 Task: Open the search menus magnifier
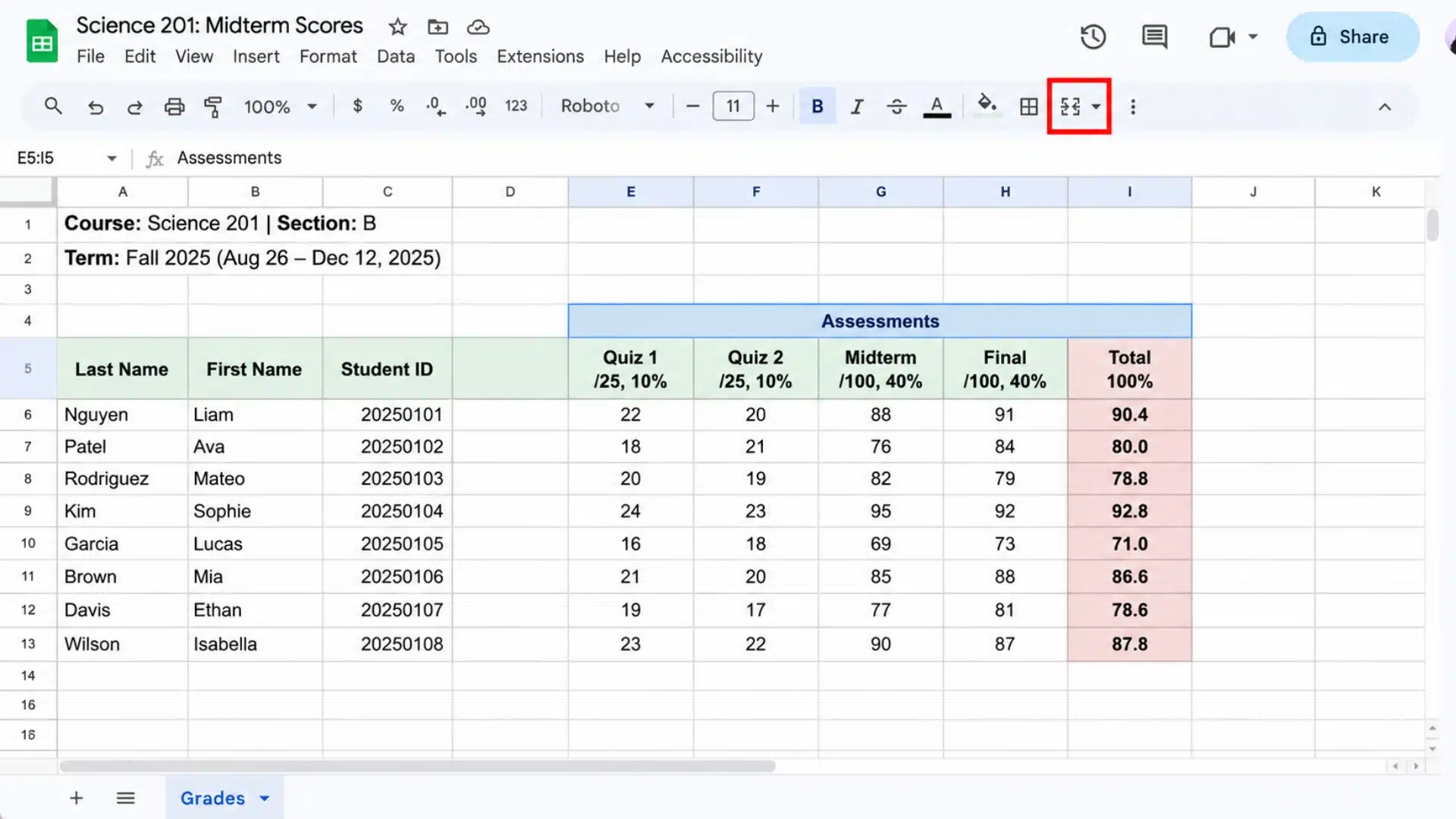pos(53,106)
